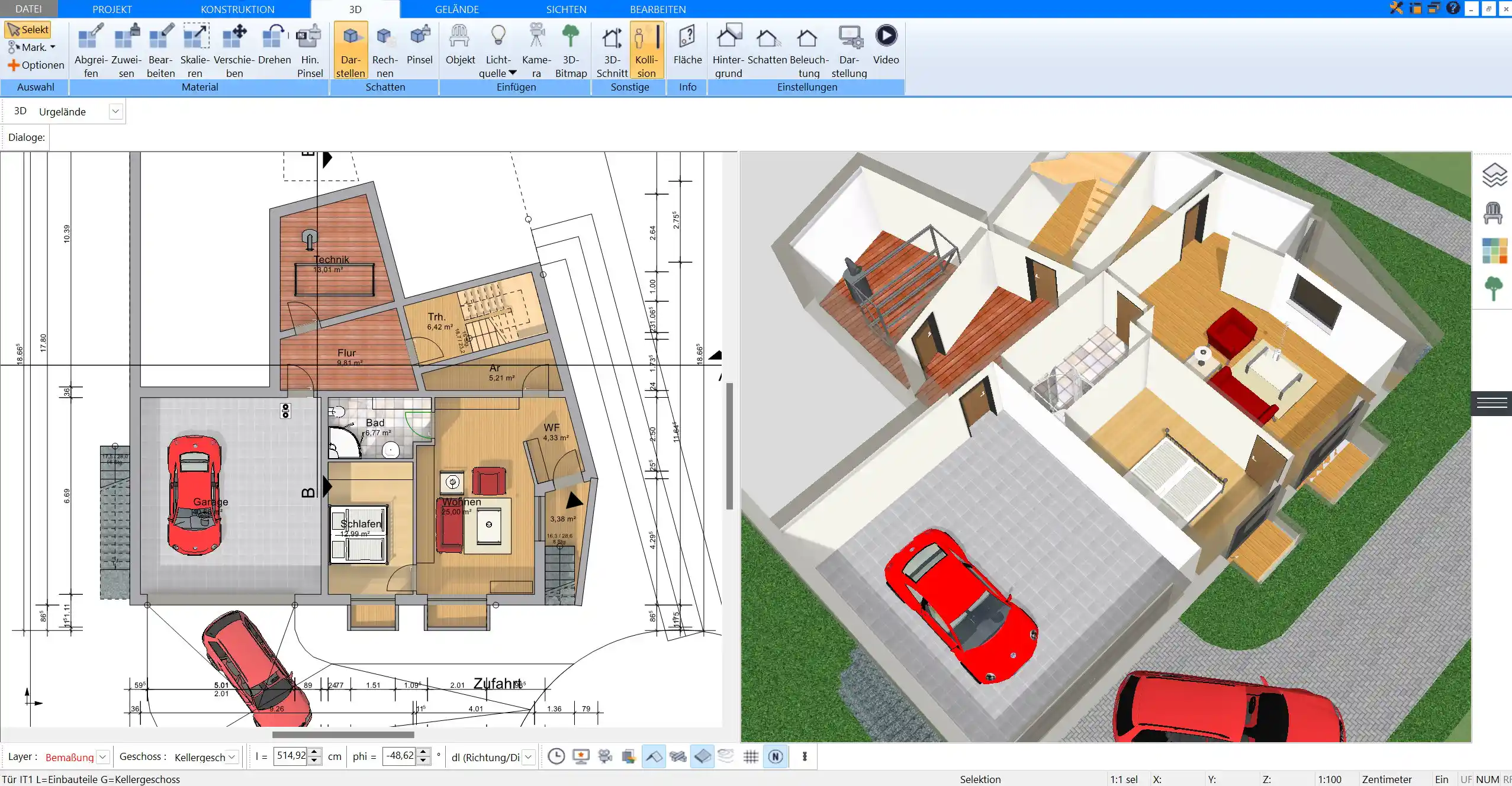Open the layers stack side panel
1512x786 pixels.
1494,175
